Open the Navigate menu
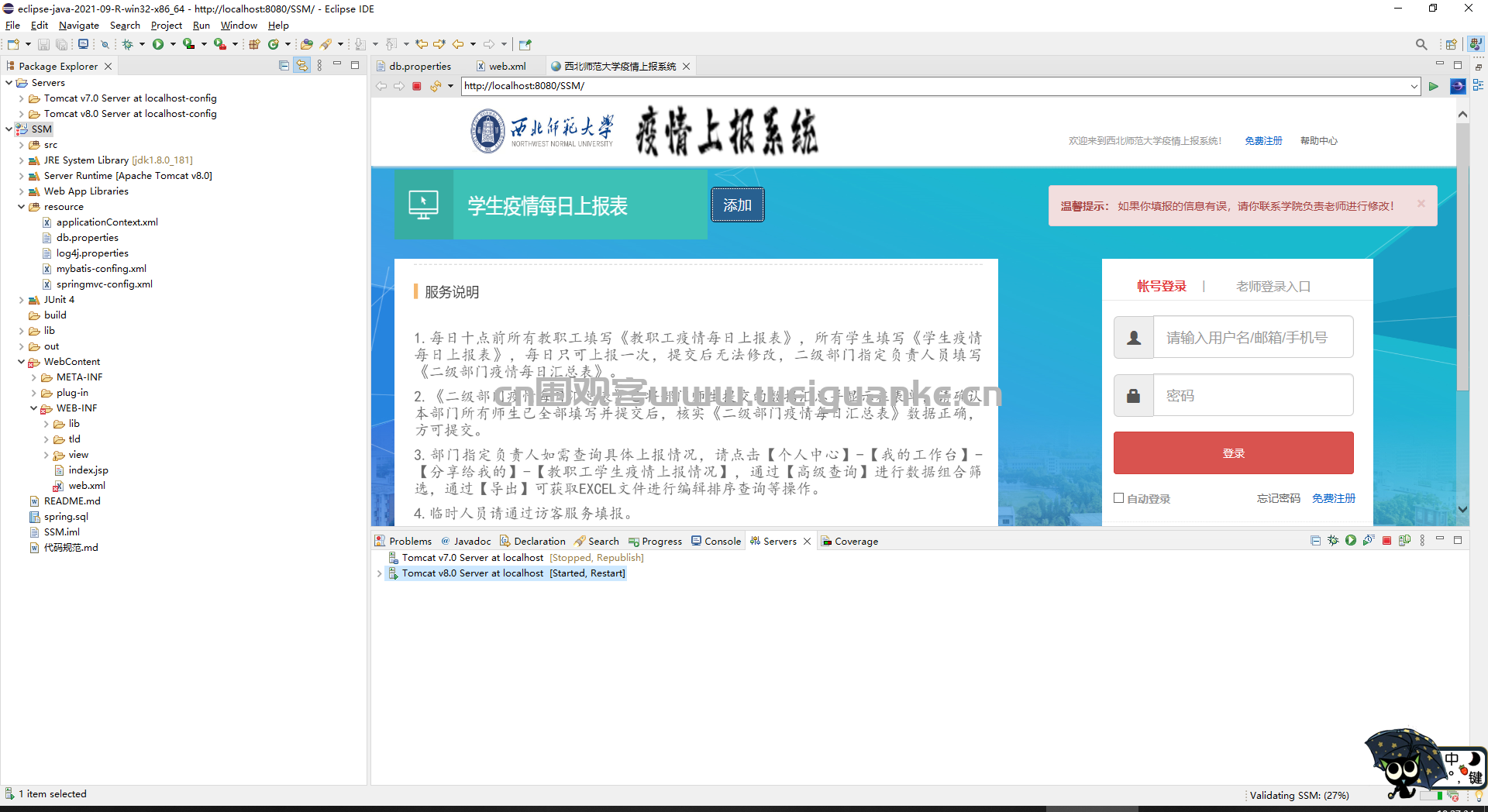Viewport: 1488px width, 812px height. tap(79, 26)
